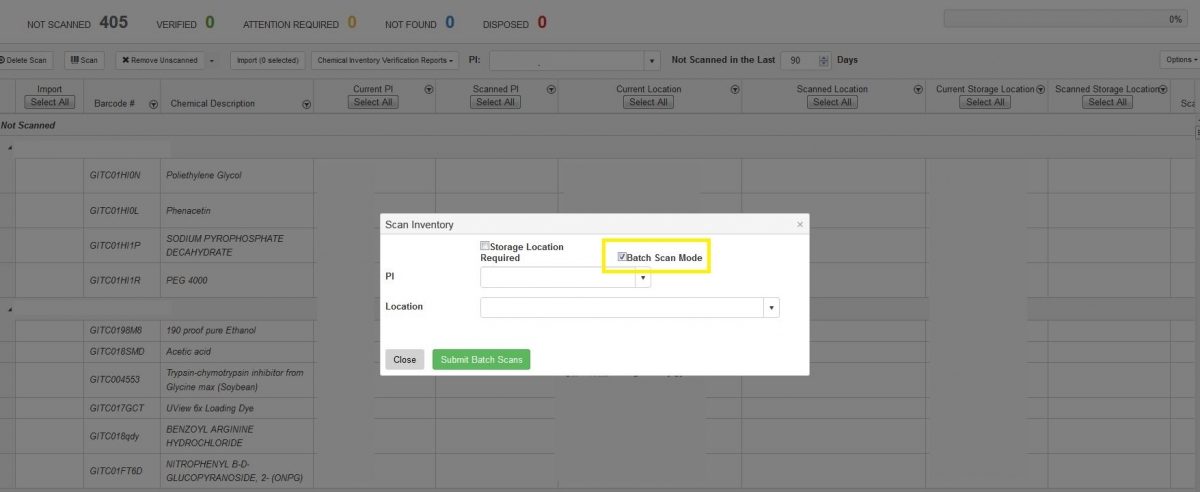Open the Barcode # column filter icon
This screenshot has width=1200, height=492.
point(153,104)
